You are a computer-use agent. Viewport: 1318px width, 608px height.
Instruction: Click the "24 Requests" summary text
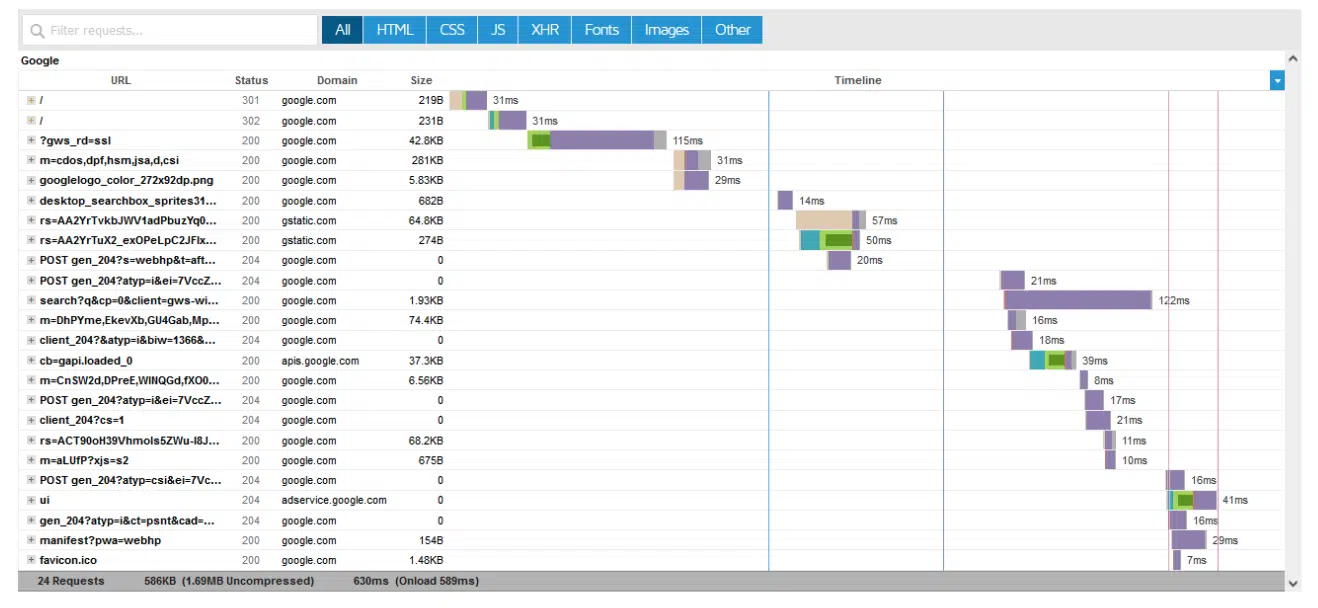(x=71, y=581)
